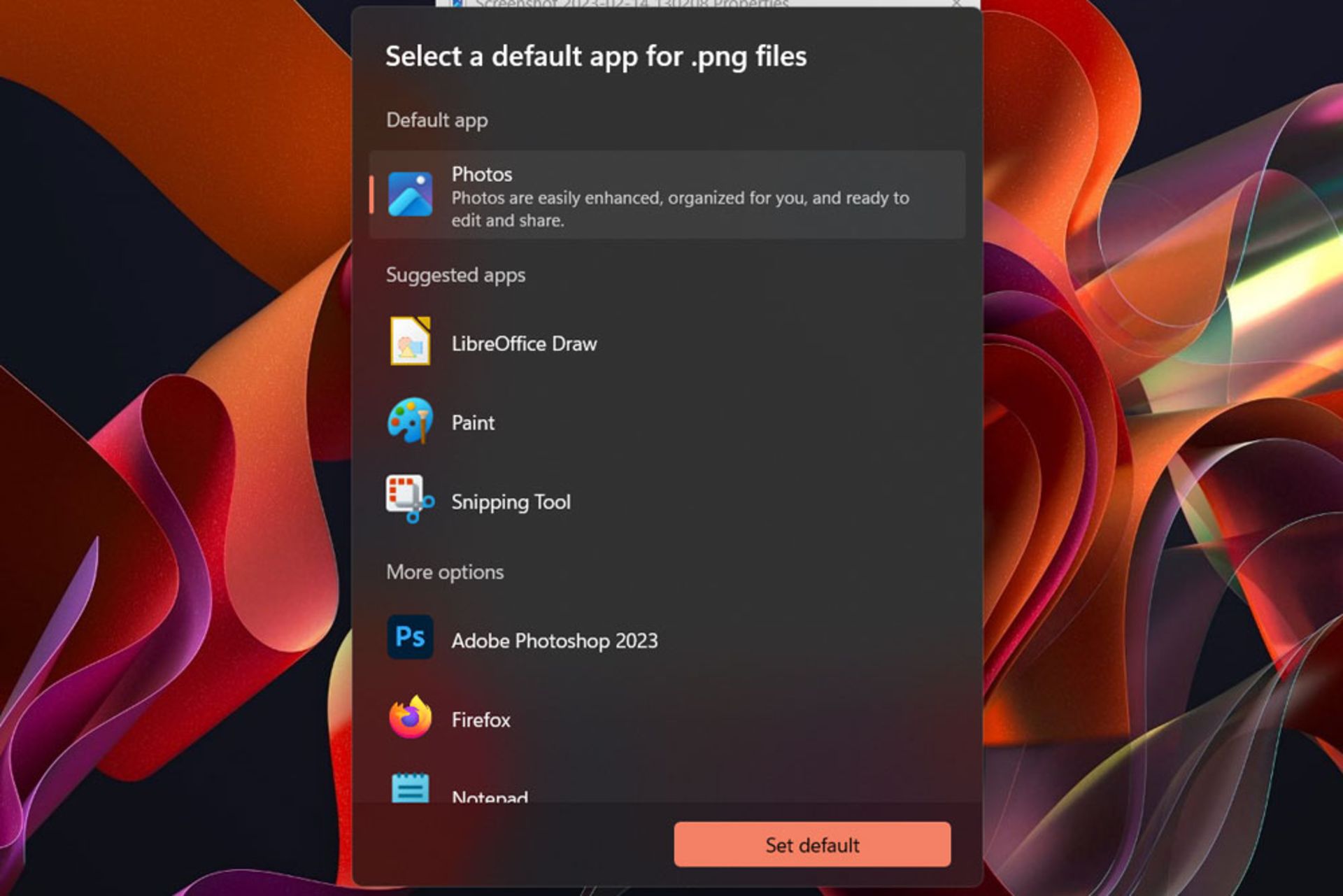This screenshot has width=1343, height=896.
Task: Click the Properties window title bar behind dialog
Action: (x=708, y=3)
